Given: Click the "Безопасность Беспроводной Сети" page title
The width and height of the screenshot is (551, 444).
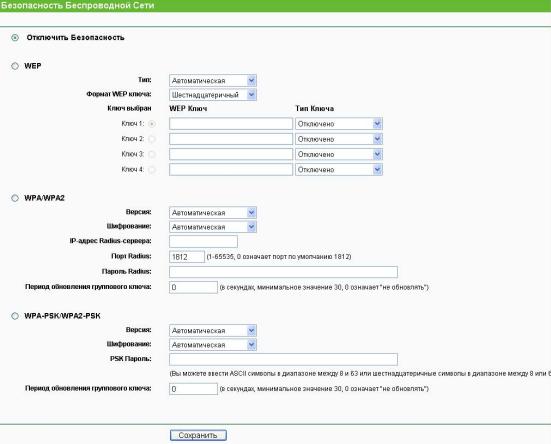Looking at the screenshot, I should click(x=77, y=5).
